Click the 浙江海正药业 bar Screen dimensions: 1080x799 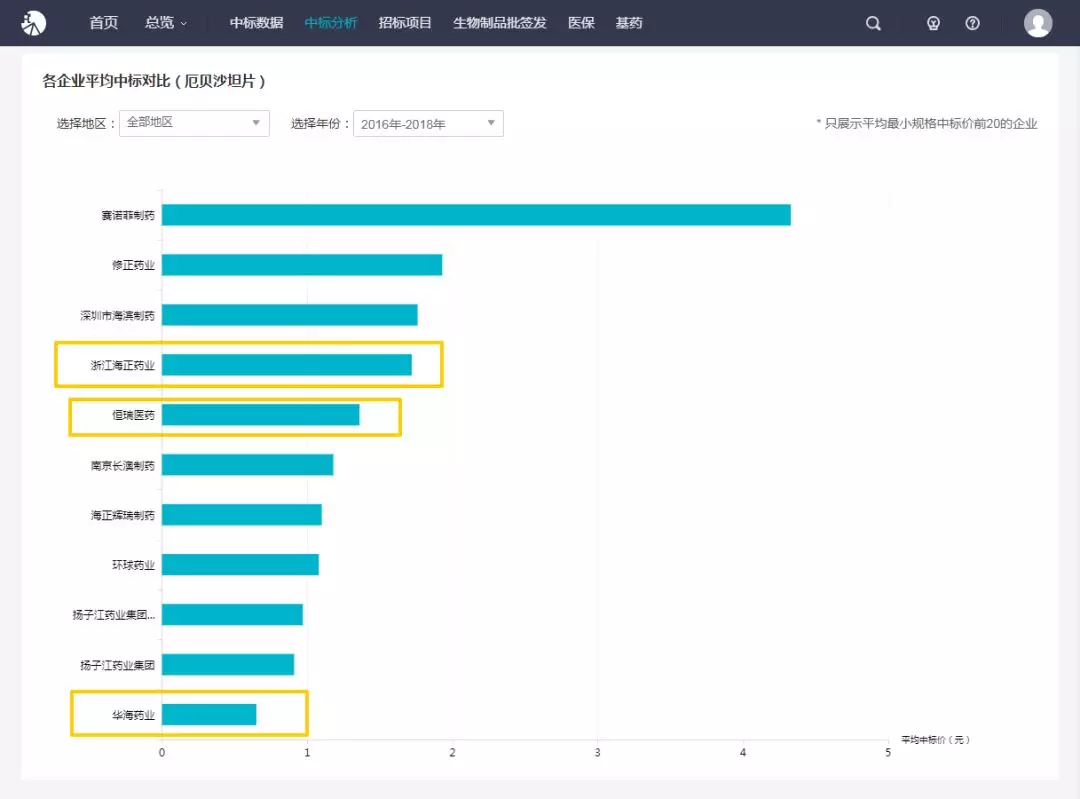click(x=287, y=364)
